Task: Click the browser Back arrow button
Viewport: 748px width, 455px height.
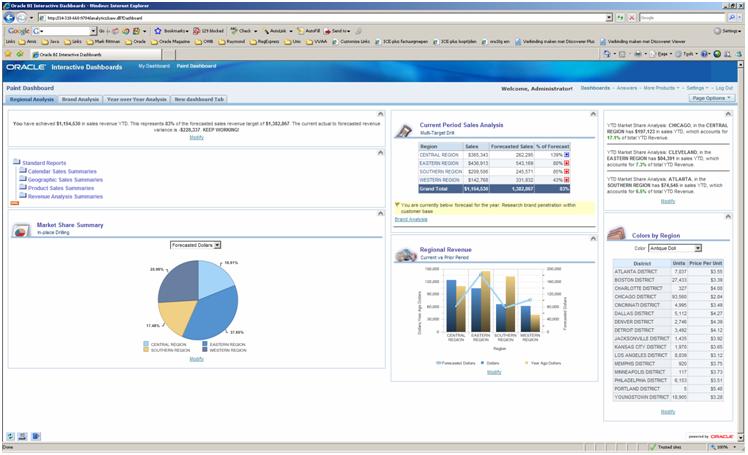Action: pyautogui.click(x=9, y=18)
